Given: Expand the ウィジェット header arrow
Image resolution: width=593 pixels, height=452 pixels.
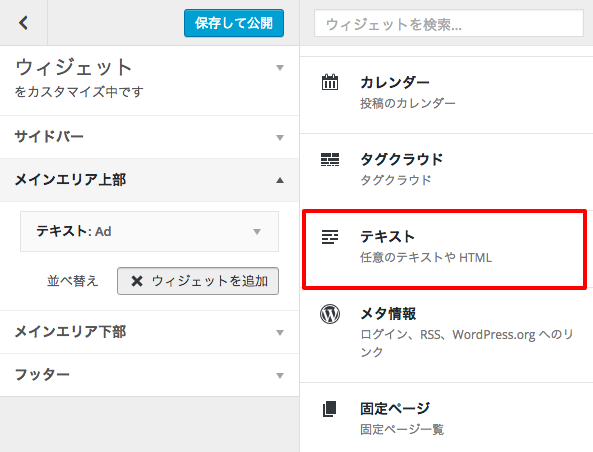Looking at the screenshot, I should pyautogui.click(x=280, y=68).
